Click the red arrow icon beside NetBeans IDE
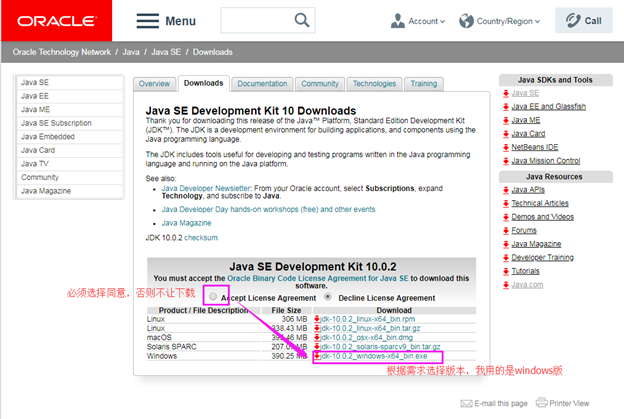 [x=506, y=147]
